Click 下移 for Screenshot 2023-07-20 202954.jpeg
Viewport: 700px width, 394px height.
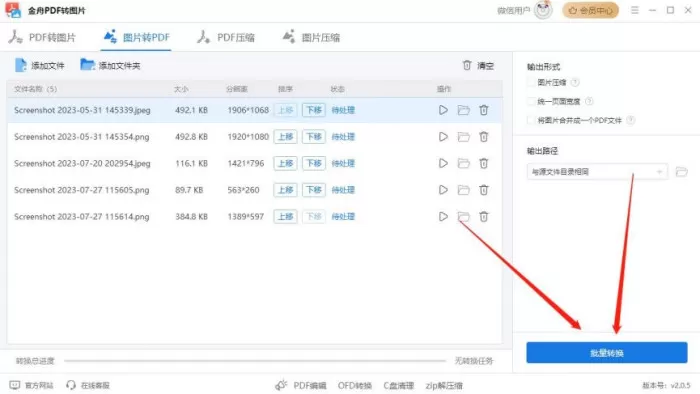(314, 163)
